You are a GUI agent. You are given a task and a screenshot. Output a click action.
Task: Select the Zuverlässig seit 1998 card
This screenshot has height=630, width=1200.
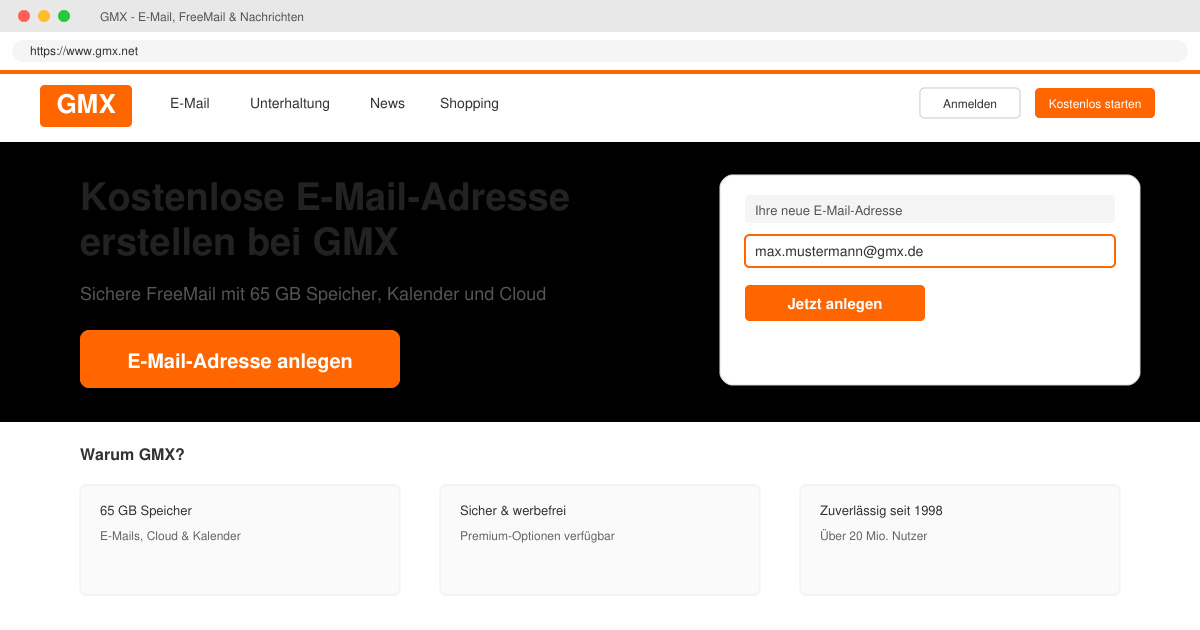pyautogui.click(x=960, y=540)
